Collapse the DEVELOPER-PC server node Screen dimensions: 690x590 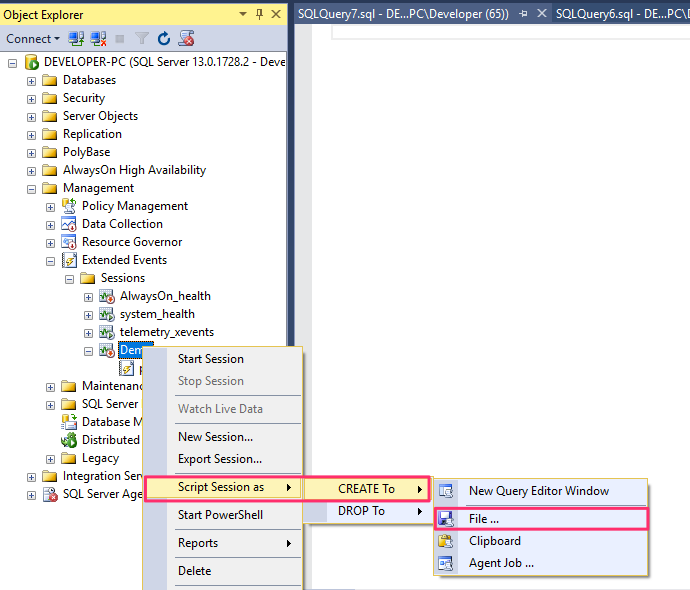tap(13, 63)
